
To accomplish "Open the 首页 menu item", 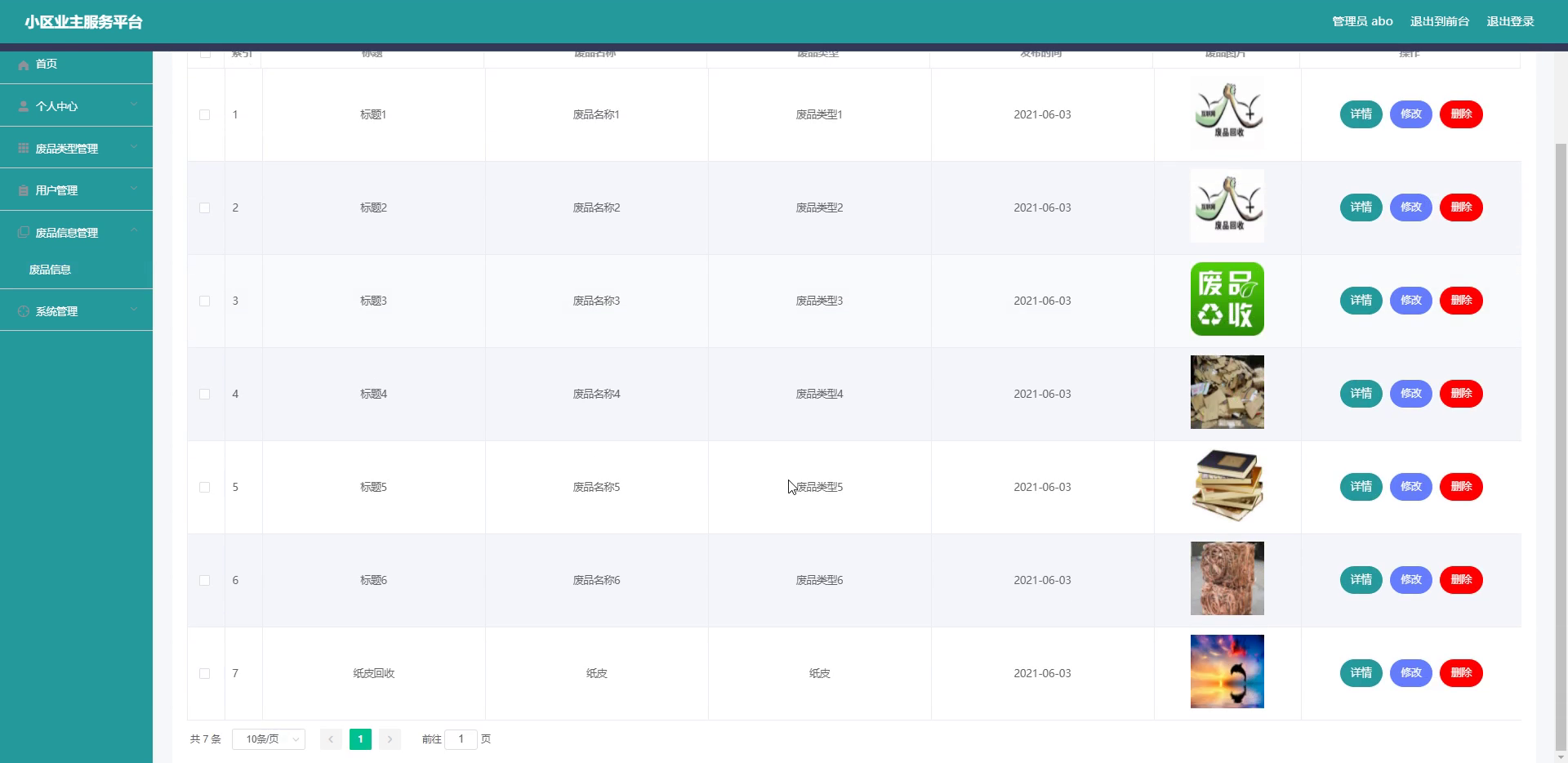I will point(76,64).
